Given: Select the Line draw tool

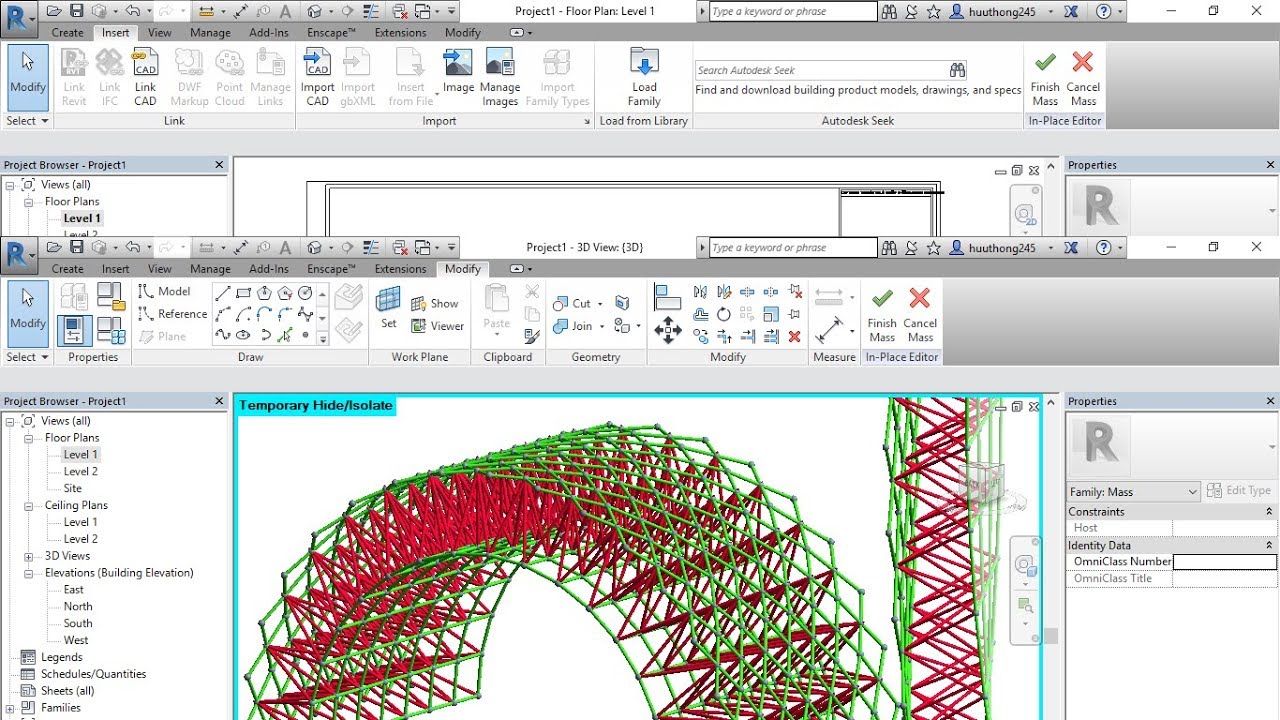Looking at the screenshot, I should (222, 293).
